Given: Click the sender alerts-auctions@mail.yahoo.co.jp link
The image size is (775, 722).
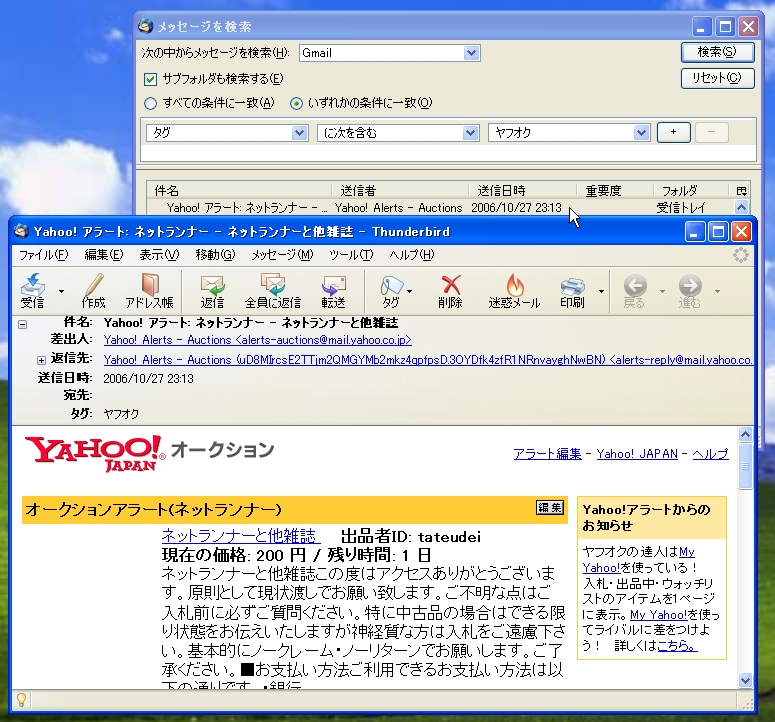Looking at the screenshot, I should coord(258,340).
